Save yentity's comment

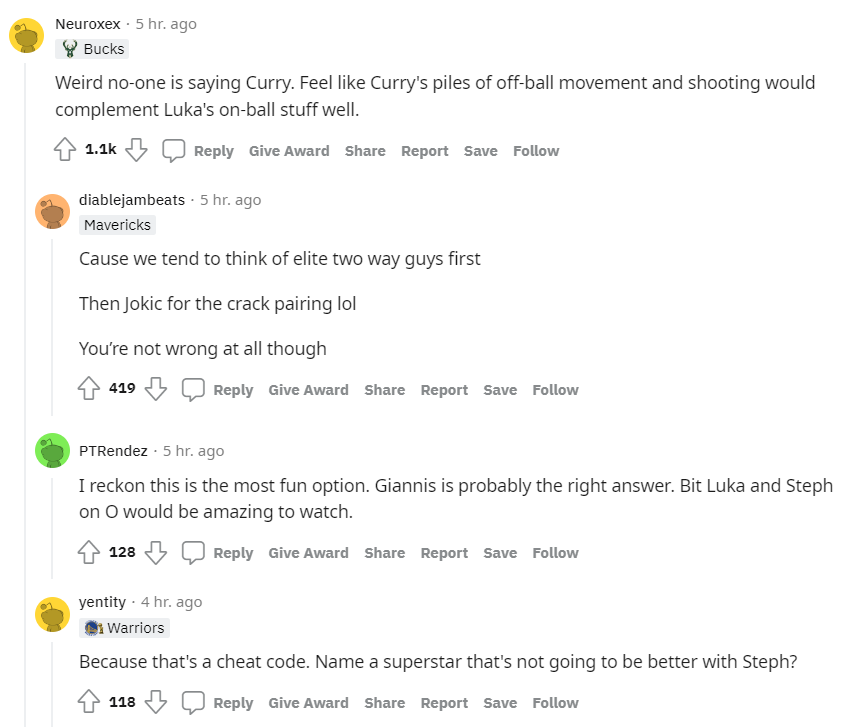click(x=500, y=702)
